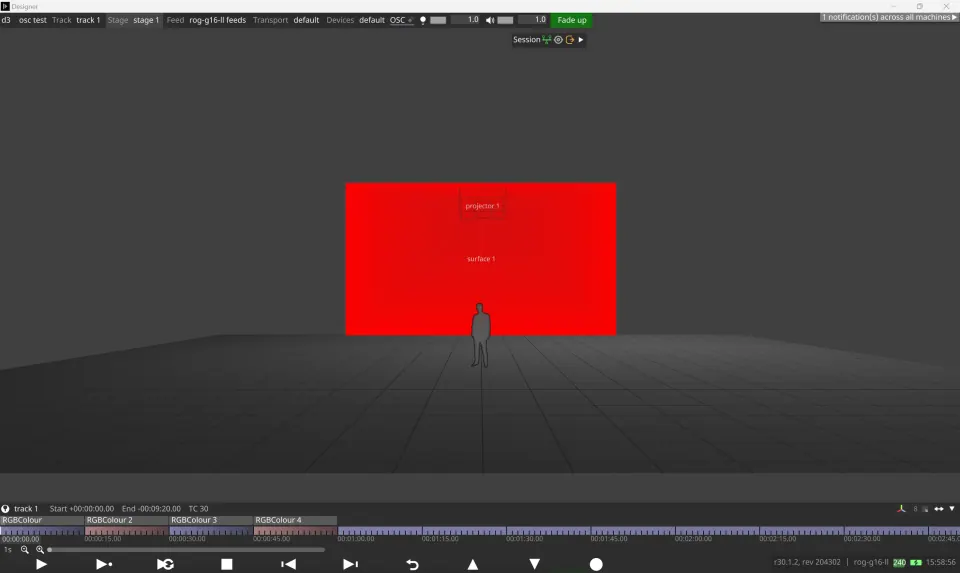
Task: Click the horizontal double-arrow timeline icon
Action: (939, 509)
